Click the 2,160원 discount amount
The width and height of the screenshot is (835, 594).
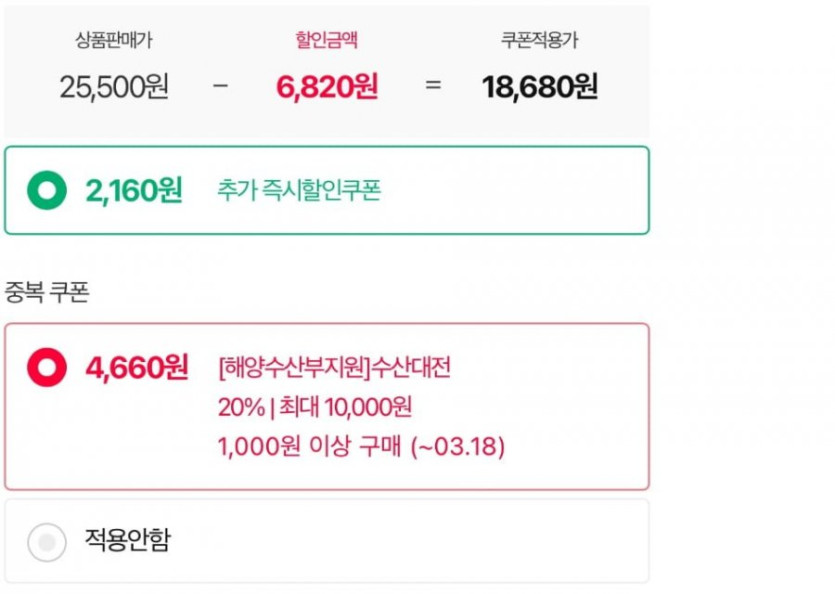tap(134, 190)
